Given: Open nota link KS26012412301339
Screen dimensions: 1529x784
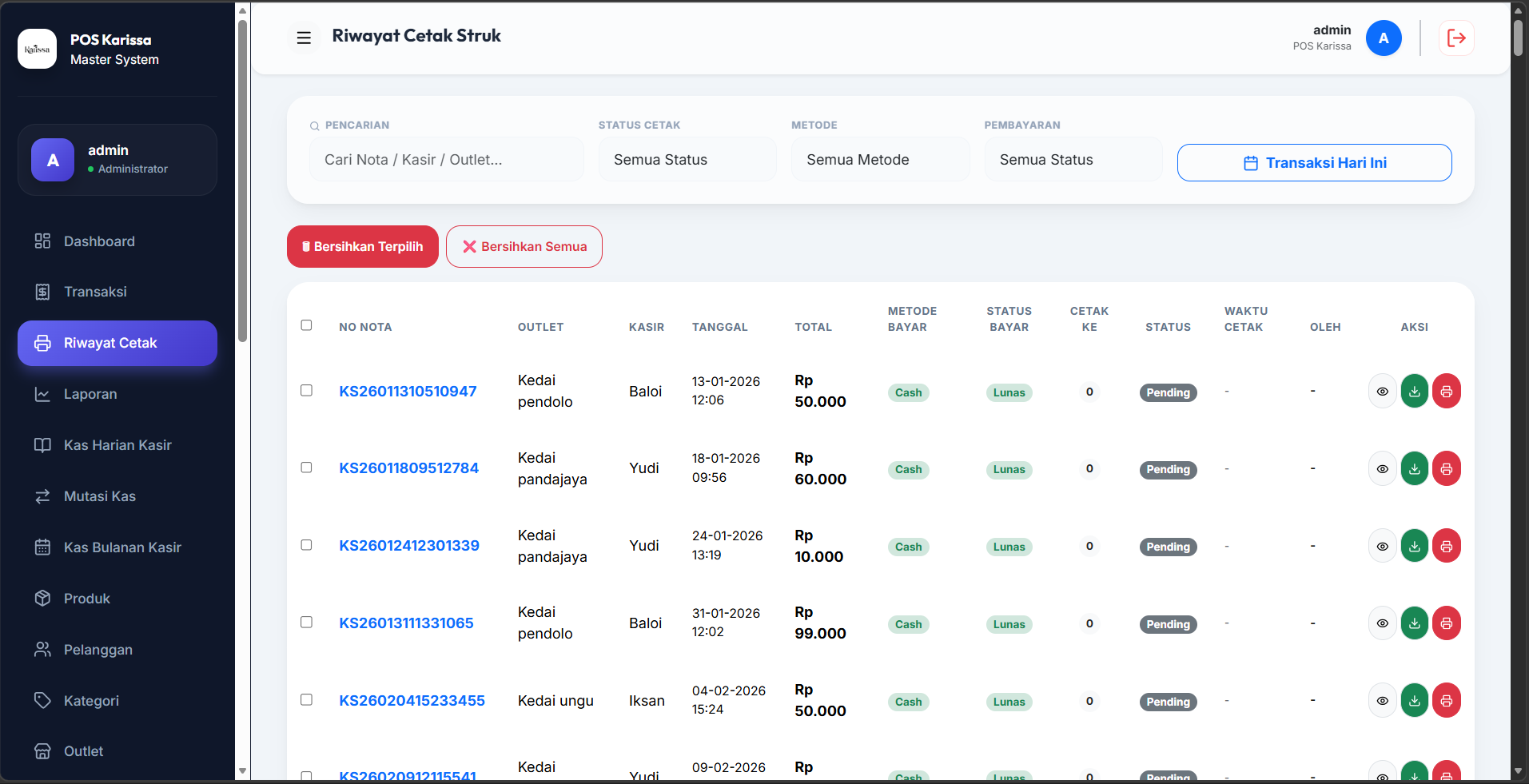Looking at the screenshot, I should pyautogui.click(x=409, y=545).
